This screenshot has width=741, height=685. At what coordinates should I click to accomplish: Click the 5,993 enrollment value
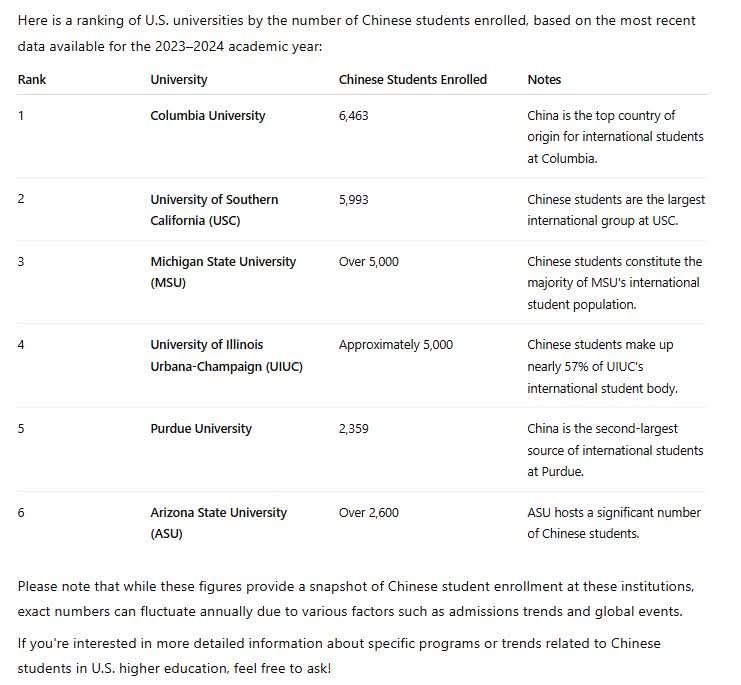pyautogui.click(x=353, y=199)
